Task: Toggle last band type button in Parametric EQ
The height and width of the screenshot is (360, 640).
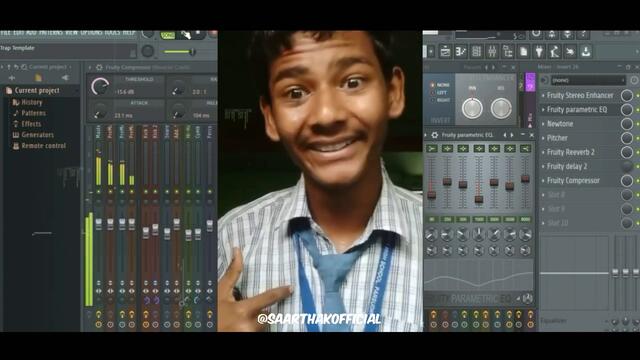Action: [525, 149]
